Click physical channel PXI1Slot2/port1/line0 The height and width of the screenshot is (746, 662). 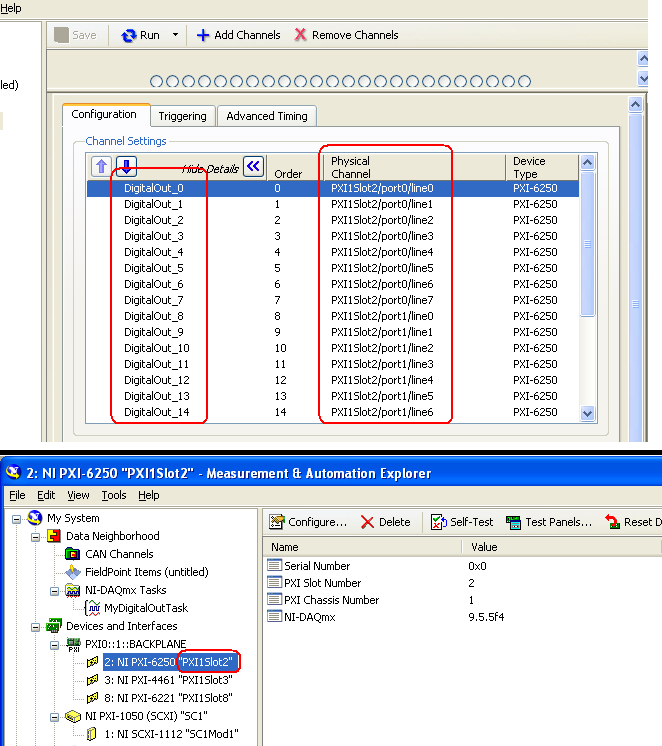pyautogui.click(x=382, y=316)
